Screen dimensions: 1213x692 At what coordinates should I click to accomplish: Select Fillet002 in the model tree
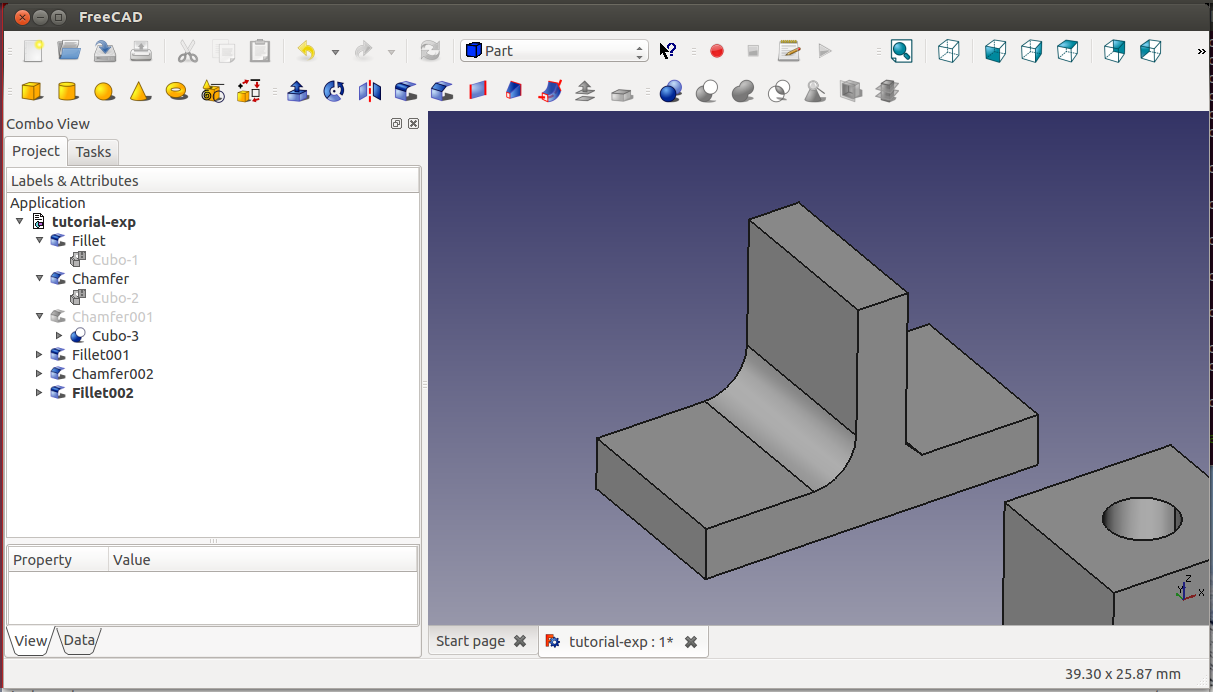[102, 393]
